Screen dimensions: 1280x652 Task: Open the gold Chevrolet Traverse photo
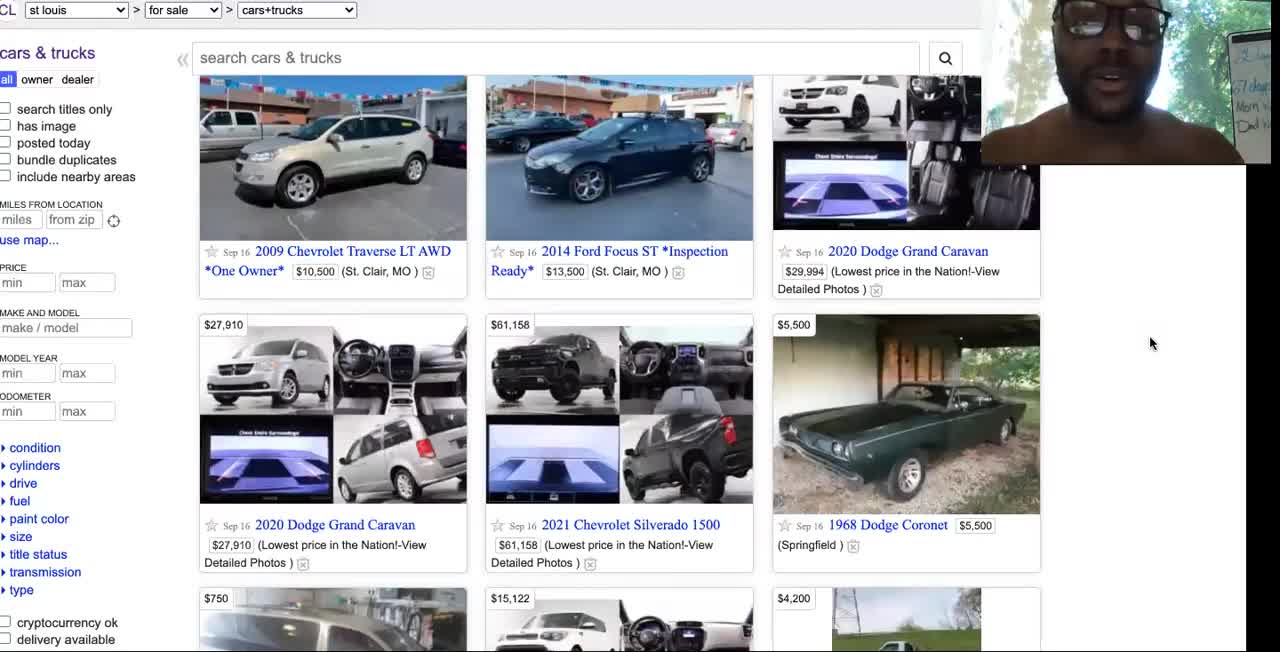333,158
